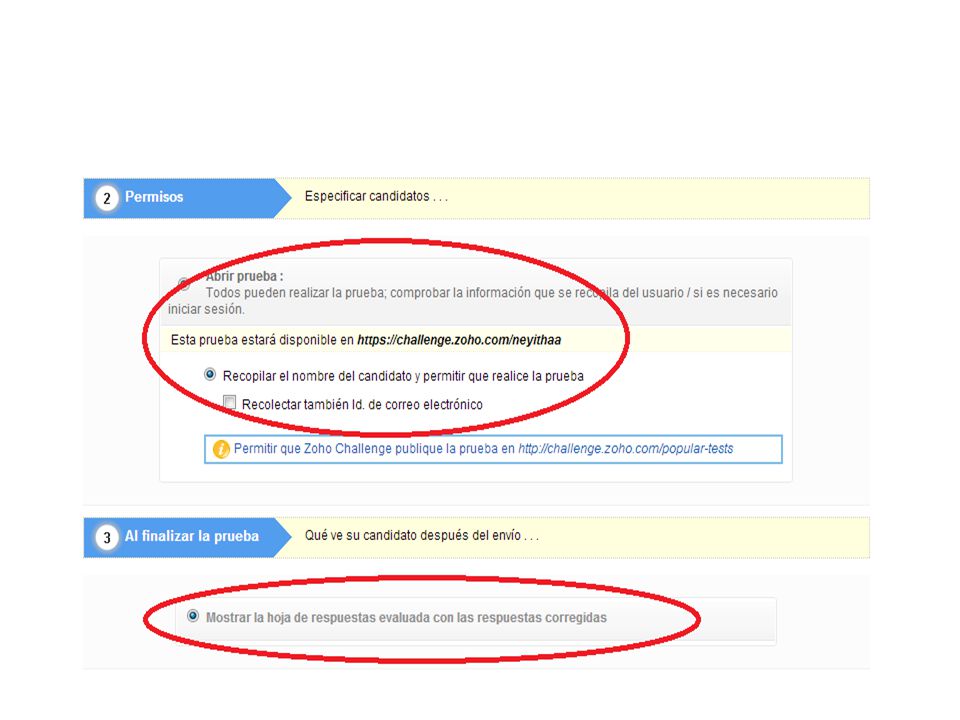Screen dimensions: 960x720
Task: Open the challenge.zoho.com/popular-tests link
Action: [x=625, y=449]
